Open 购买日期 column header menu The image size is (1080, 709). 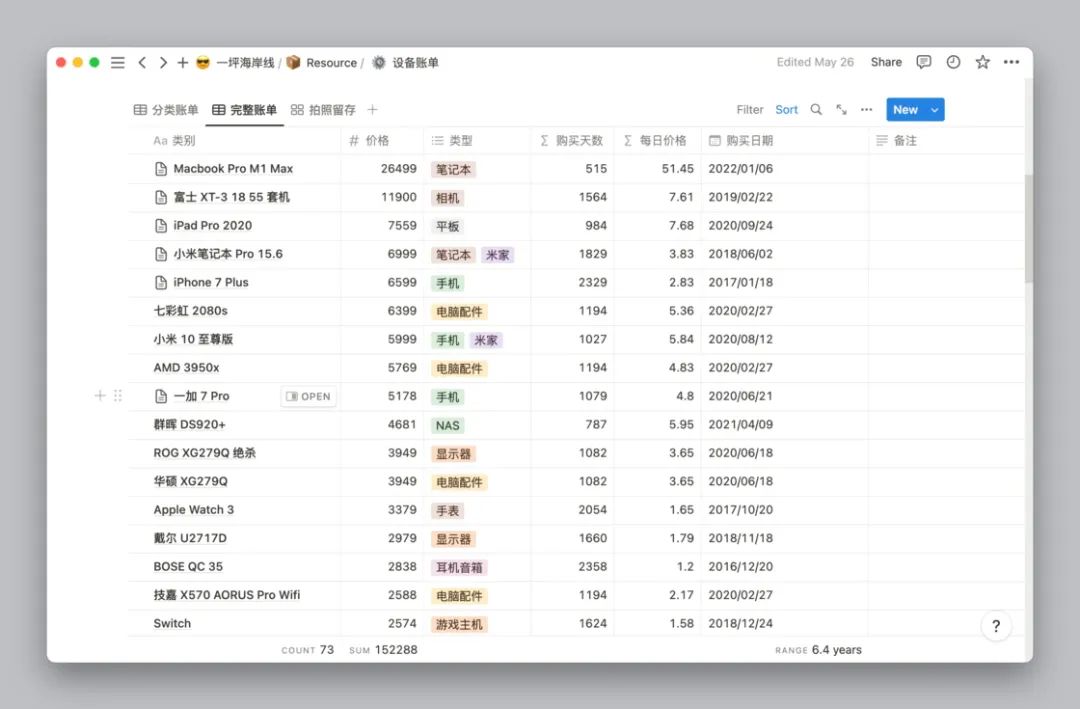(785, 141)
